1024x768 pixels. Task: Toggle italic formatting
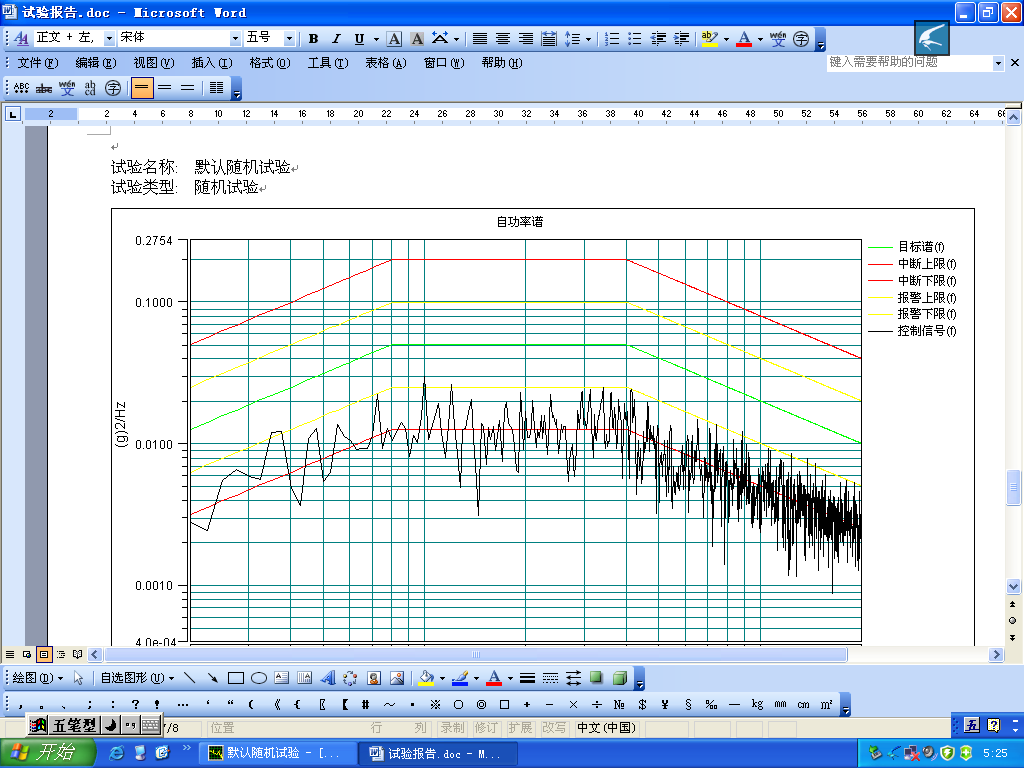(x=336, y=39)
